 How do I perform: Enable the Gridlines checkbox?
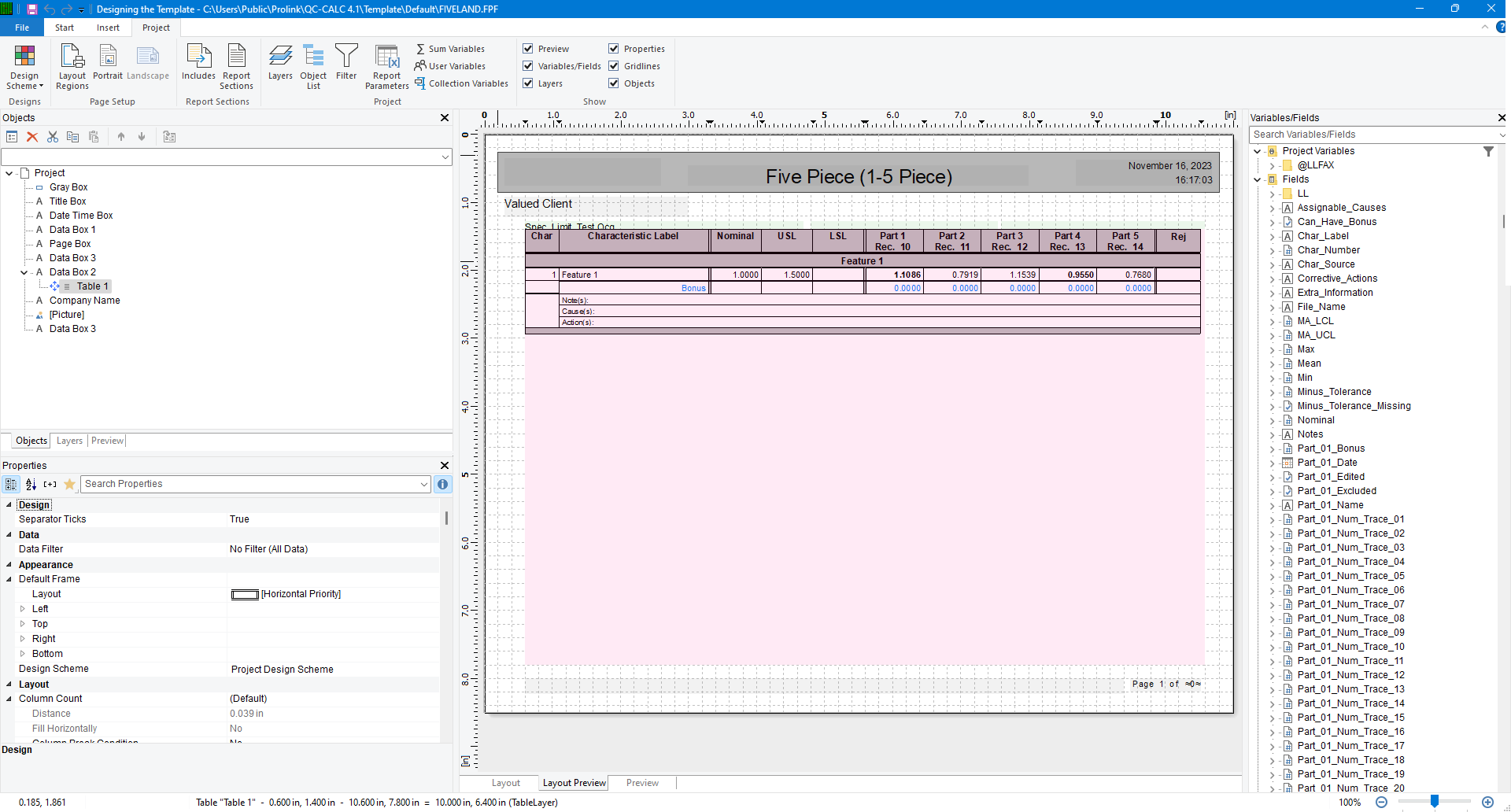[x=614, y=66]
